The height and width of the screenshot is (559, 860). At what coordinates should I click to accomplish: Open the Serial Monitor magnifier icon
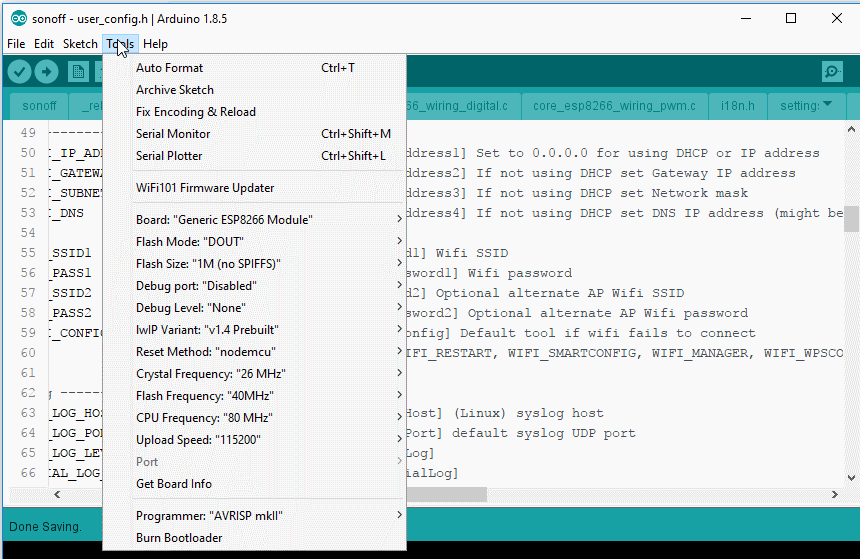coord(831,71)
